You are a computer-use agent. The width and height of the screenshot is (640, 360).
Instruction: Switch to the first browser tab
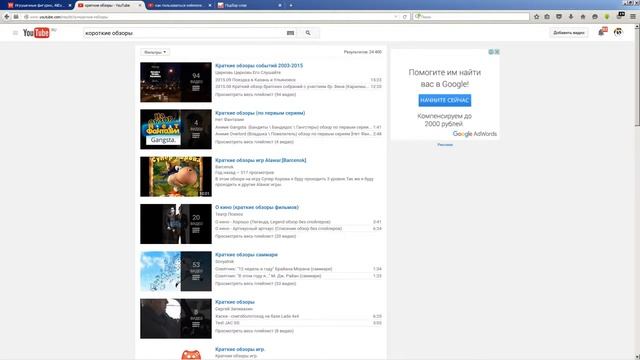39,5
